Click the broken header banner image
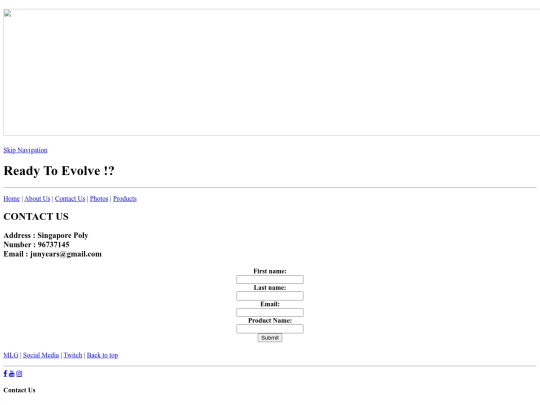Image resolution: width=540 pixels, height=405 pixels. (272, 72)
